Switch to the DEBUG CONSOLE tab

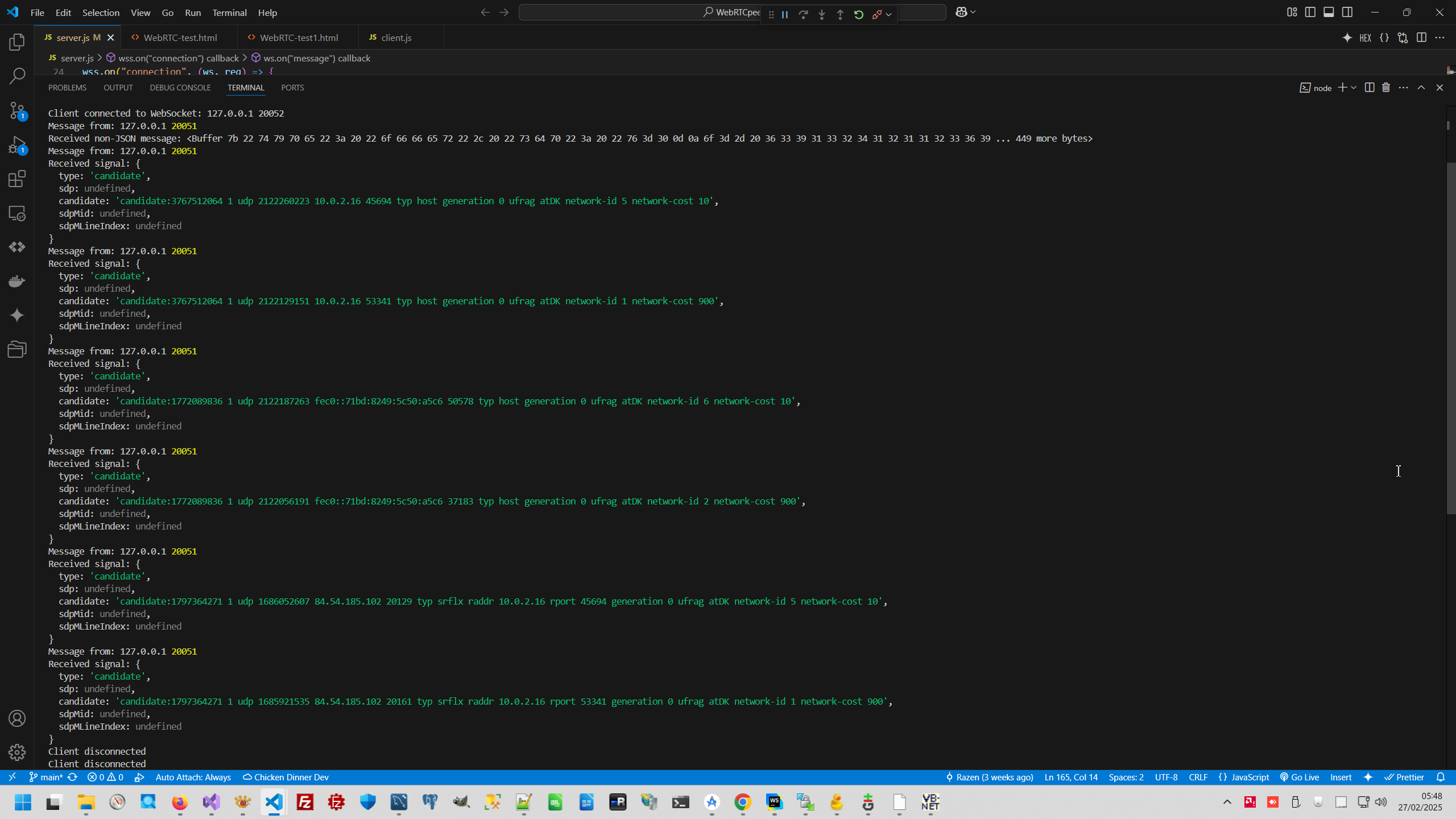click(180, 88)
